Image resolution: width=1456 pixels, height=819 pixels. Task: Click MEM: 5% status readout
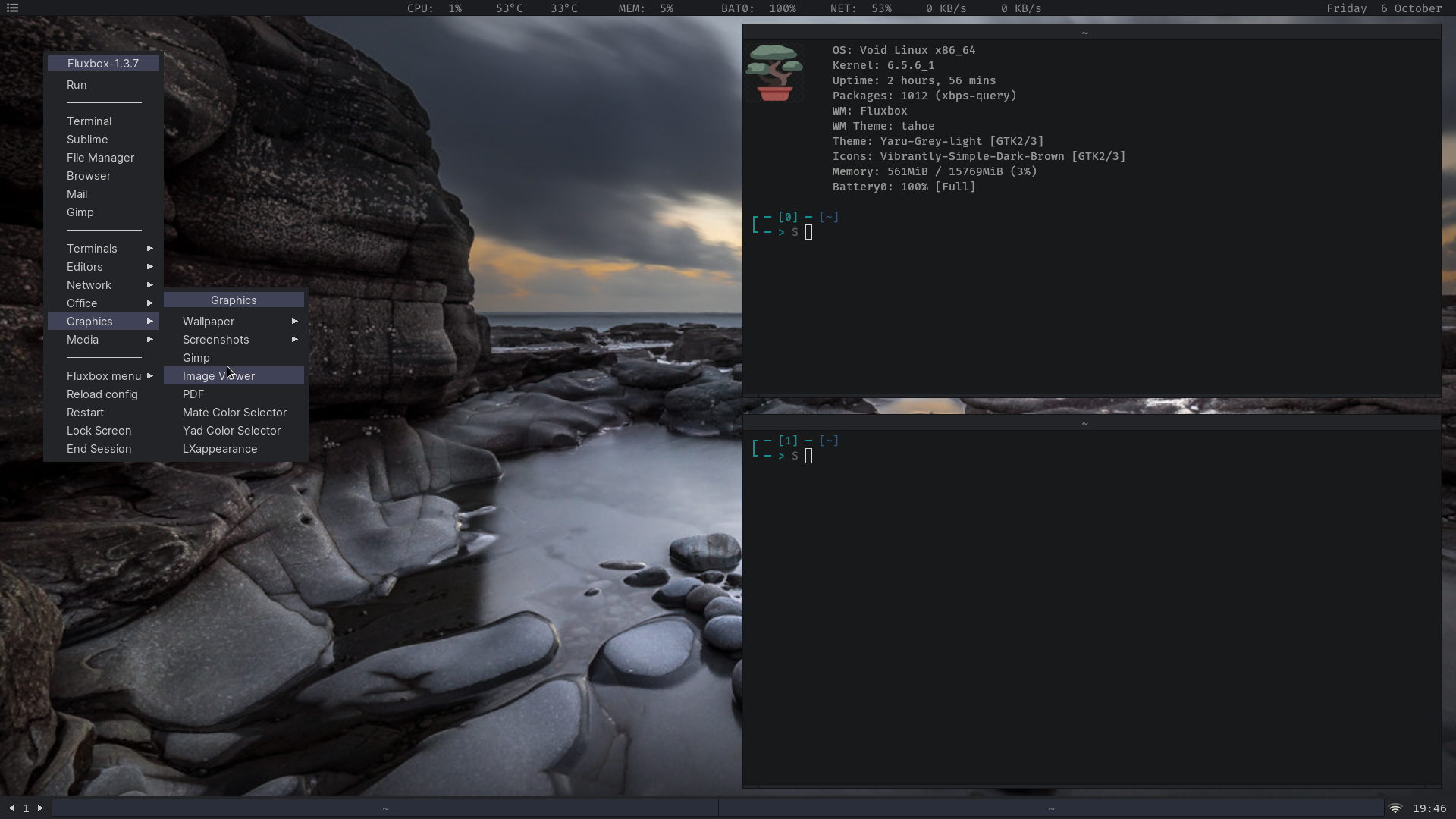[645, 8]
